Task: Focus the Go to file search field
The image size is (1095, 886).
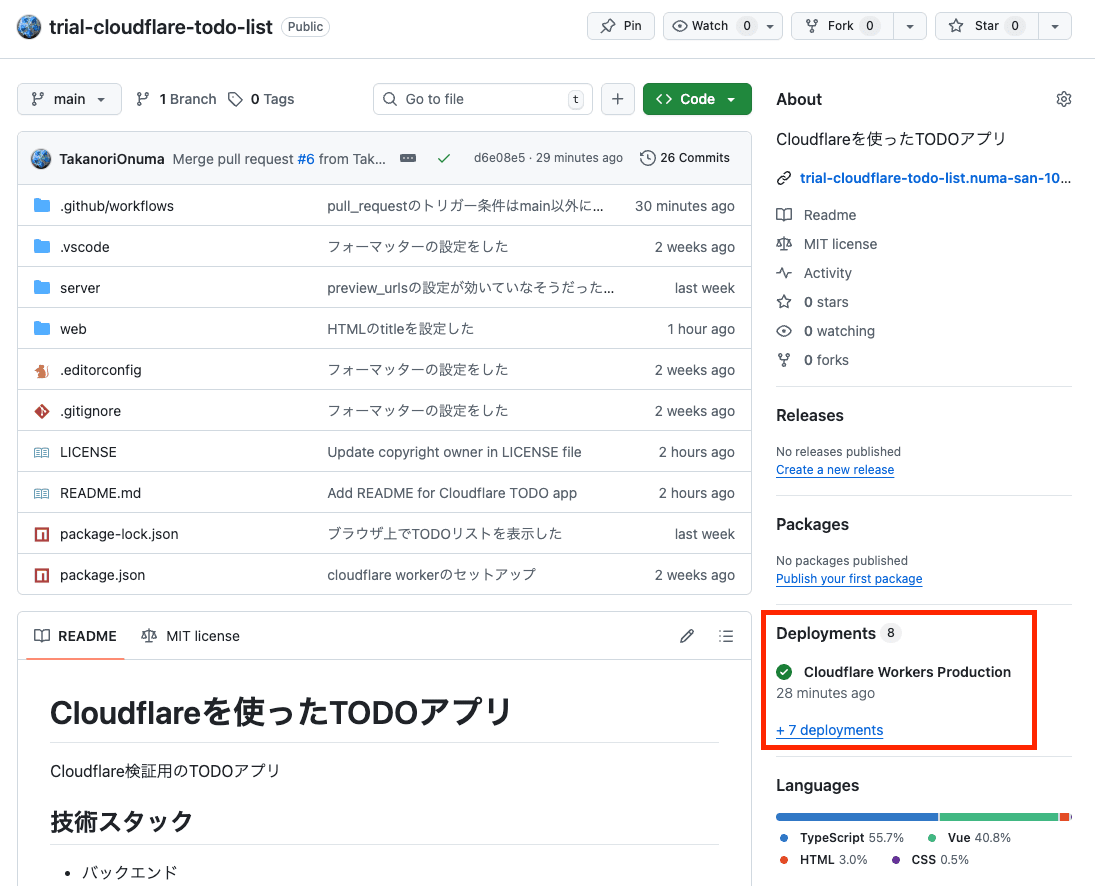Action: 483,99
